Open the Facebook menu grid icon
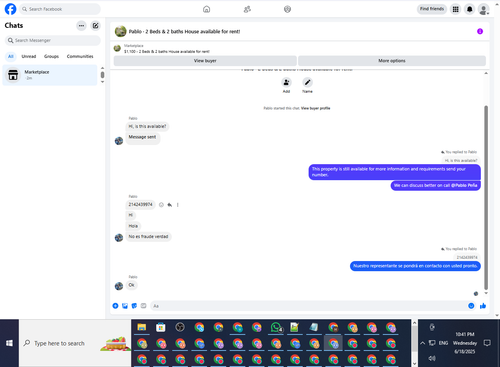The image size is (500, 367). tap(455, 9)
